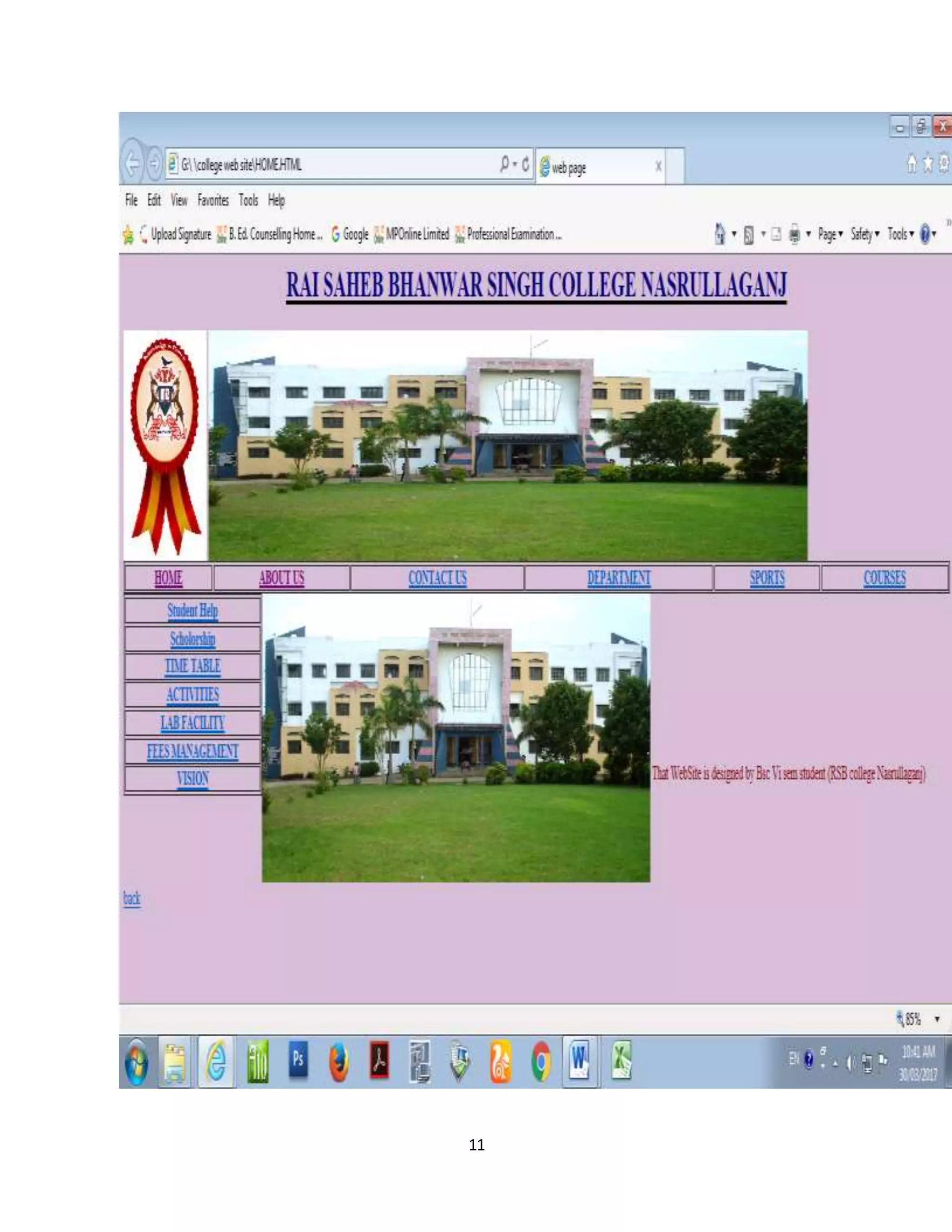The width and height of the screenshot is (952, 1232).
Task: Click the Home icon in command bar
Action: pos(720,233)
